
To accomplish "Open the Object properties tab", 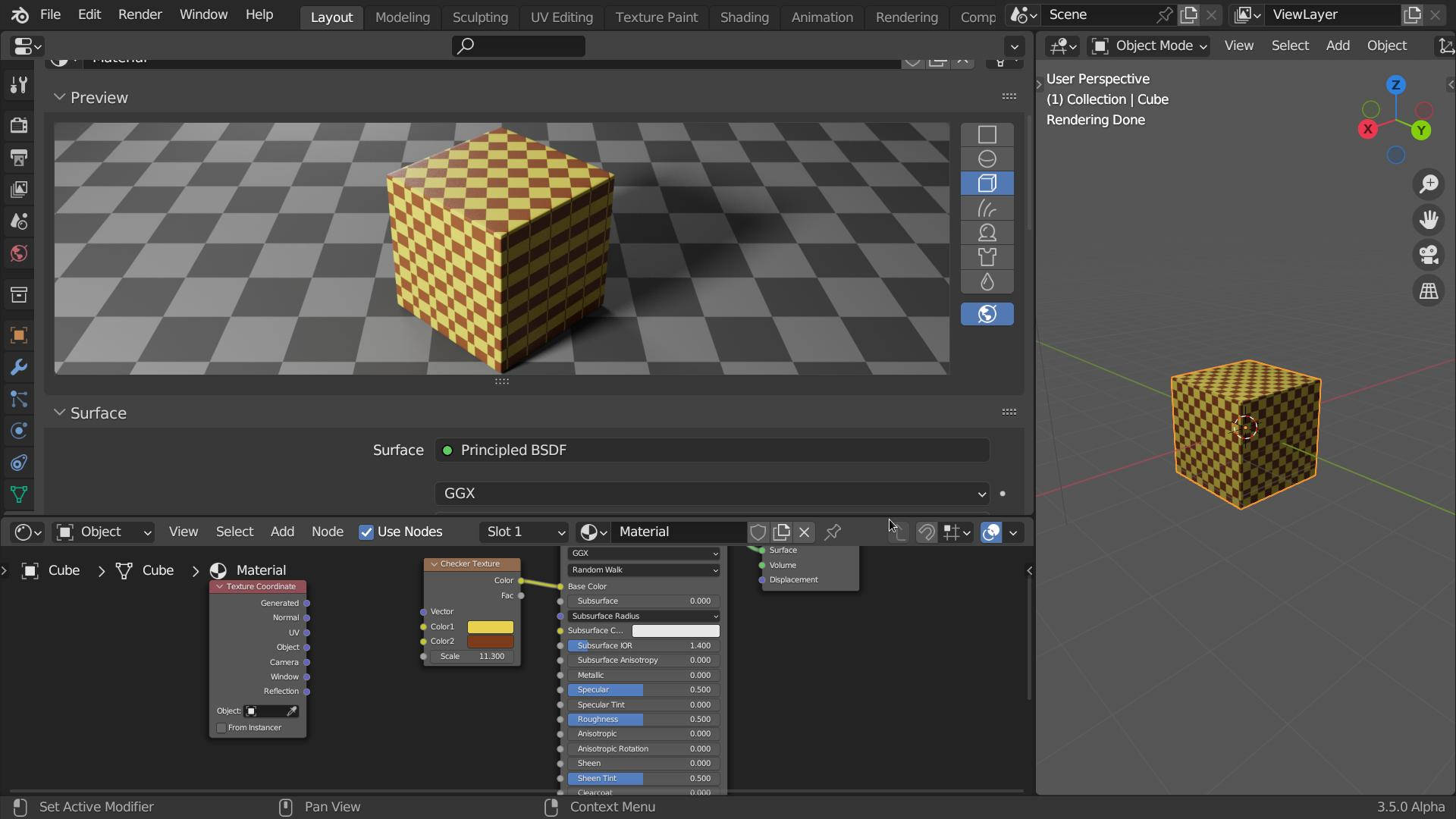I will click(19, 335).
